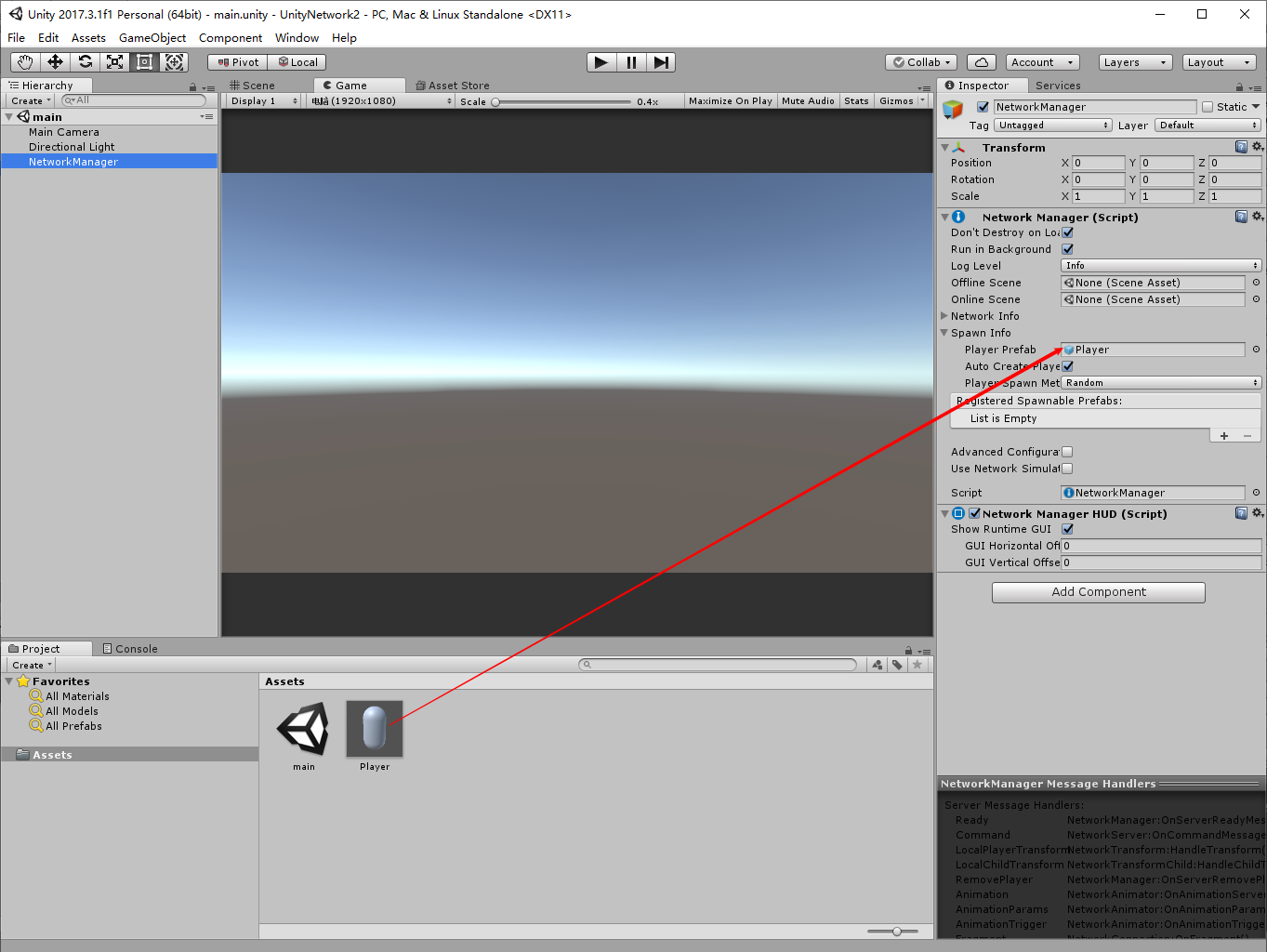Select the Rect Transform tool
Screen dimensions: 1267x952
click(144, 62)
